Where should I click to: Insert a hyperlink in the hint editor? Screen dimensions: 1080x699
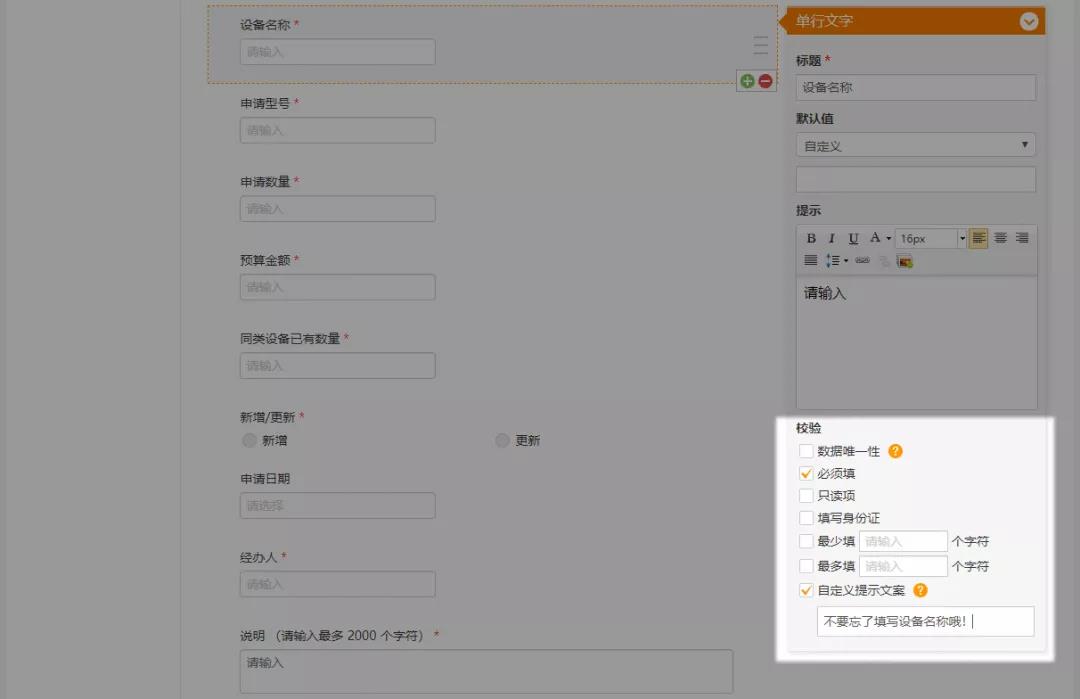[x=862, y=261]
